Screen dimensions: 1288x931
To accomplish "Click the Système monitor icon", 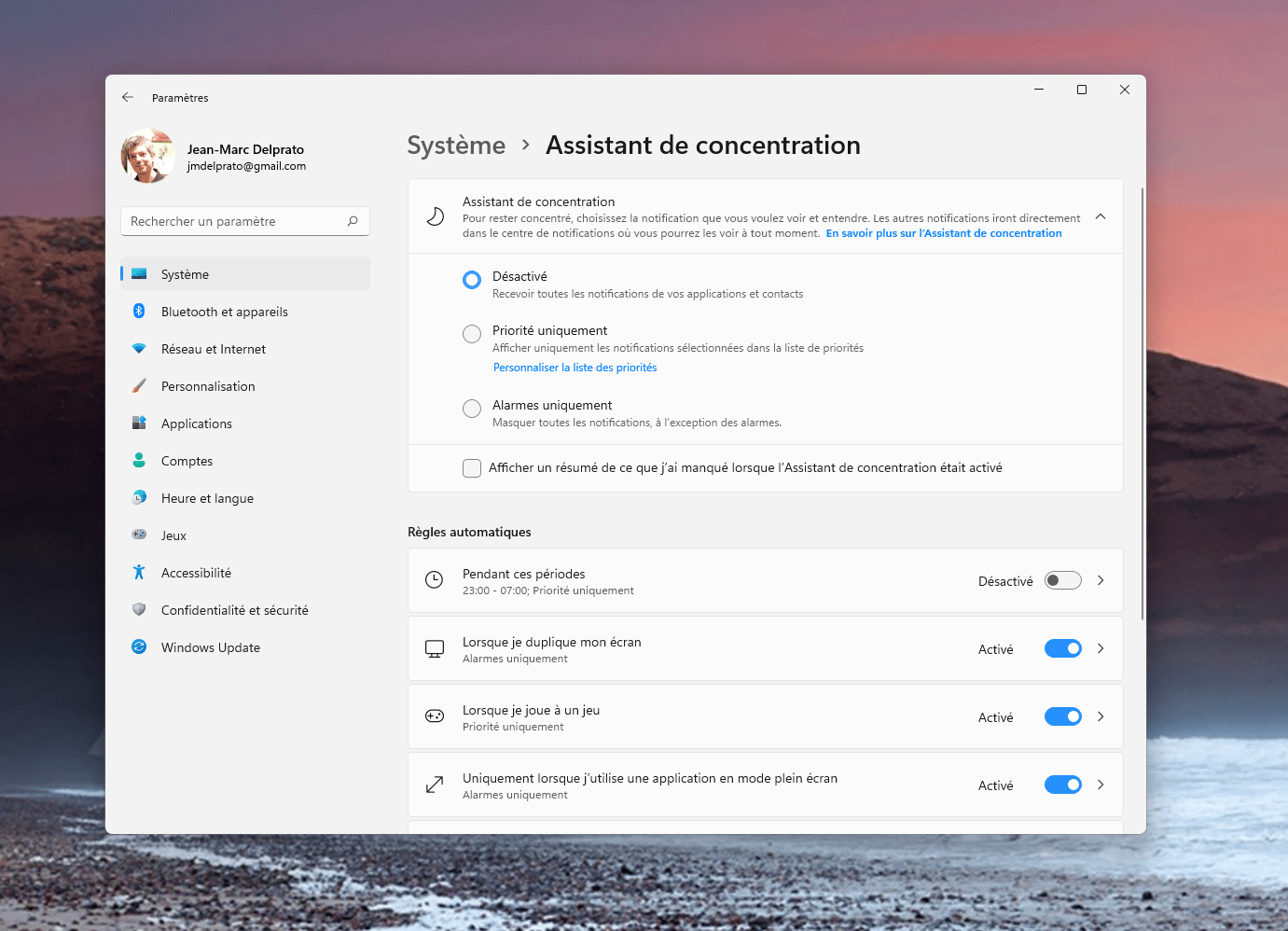I will click(x=139, y=273).
